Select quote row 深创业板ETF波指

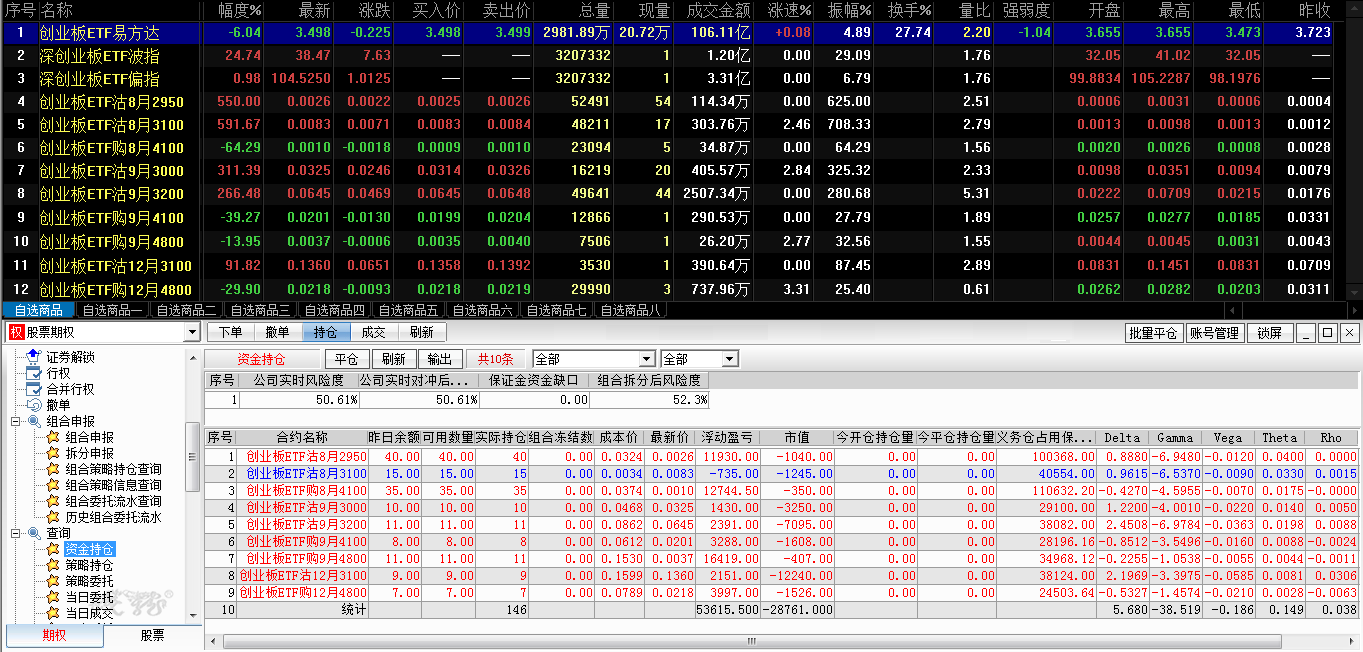coord(668,55)
